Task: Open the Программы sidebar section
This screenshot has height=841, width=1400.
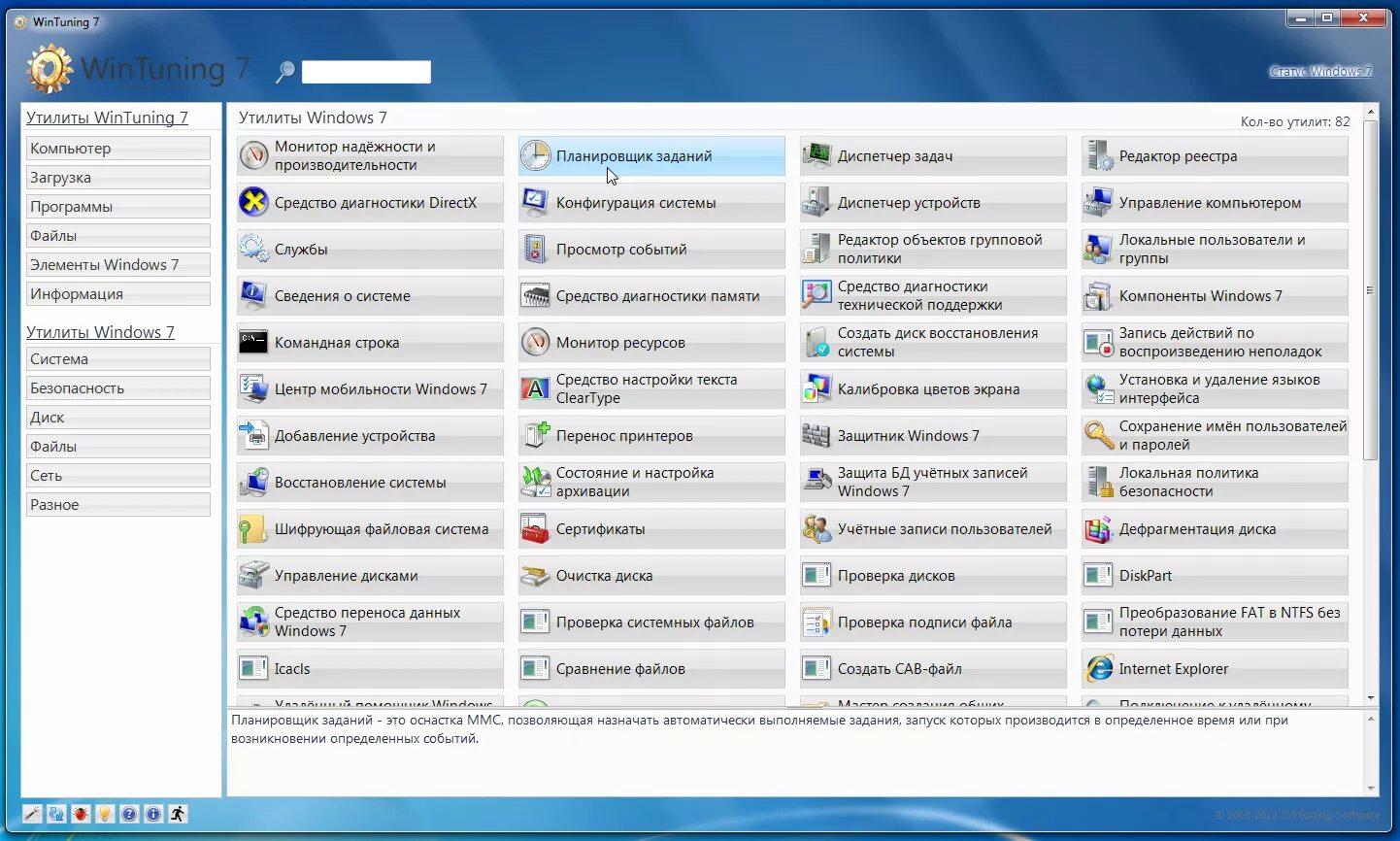Action: tap(118, 207)
